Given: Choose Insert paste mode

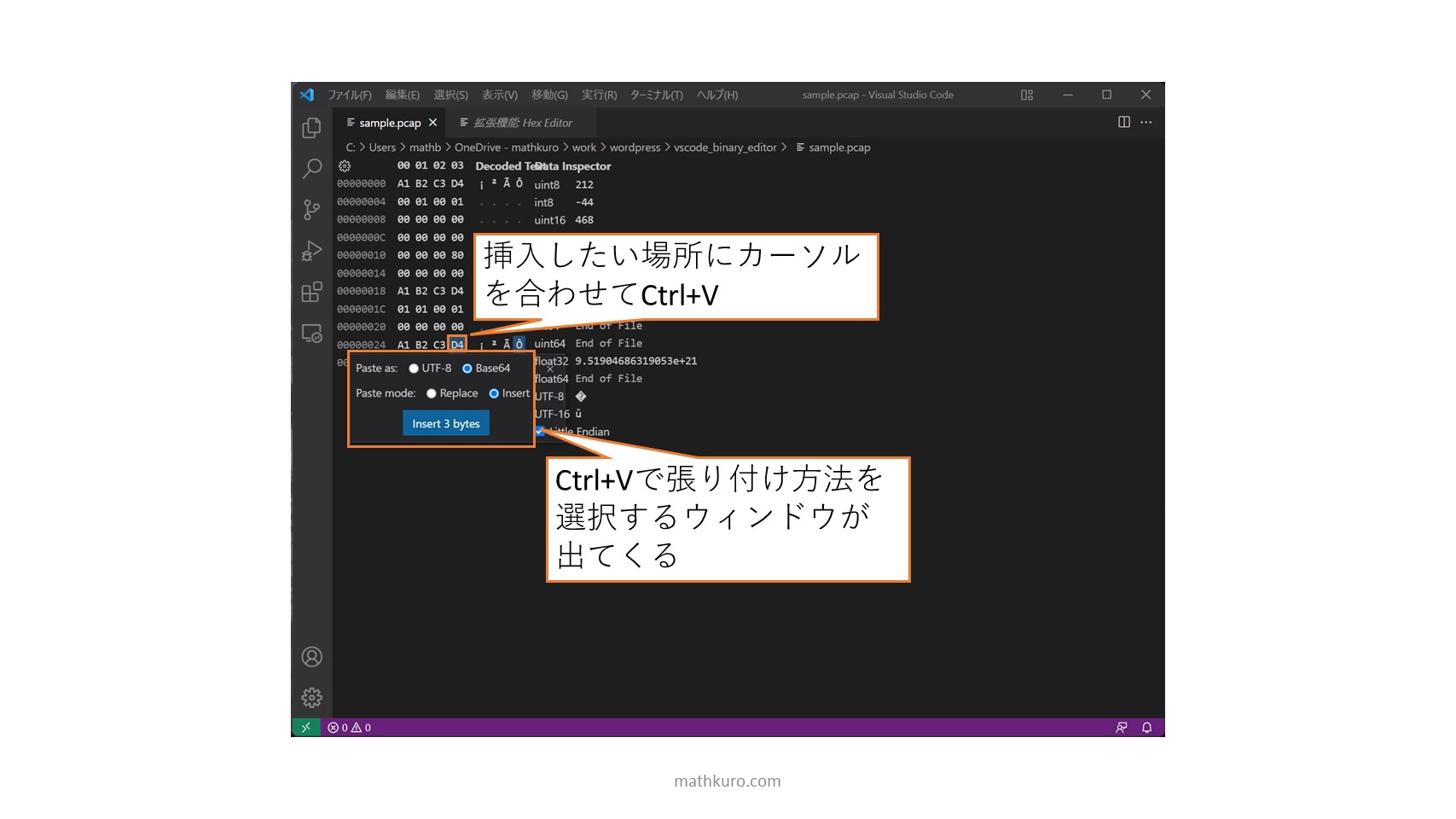Looking at the screenshot, I should 494,393.
